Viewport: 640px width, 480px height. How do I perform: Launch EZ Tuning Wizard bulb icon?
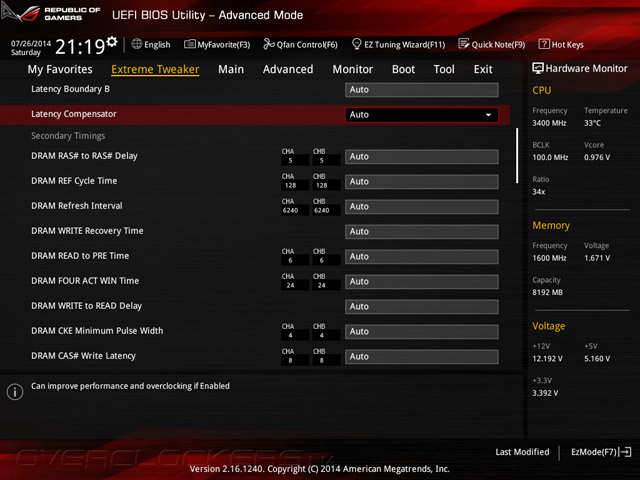tap(356, 43)
